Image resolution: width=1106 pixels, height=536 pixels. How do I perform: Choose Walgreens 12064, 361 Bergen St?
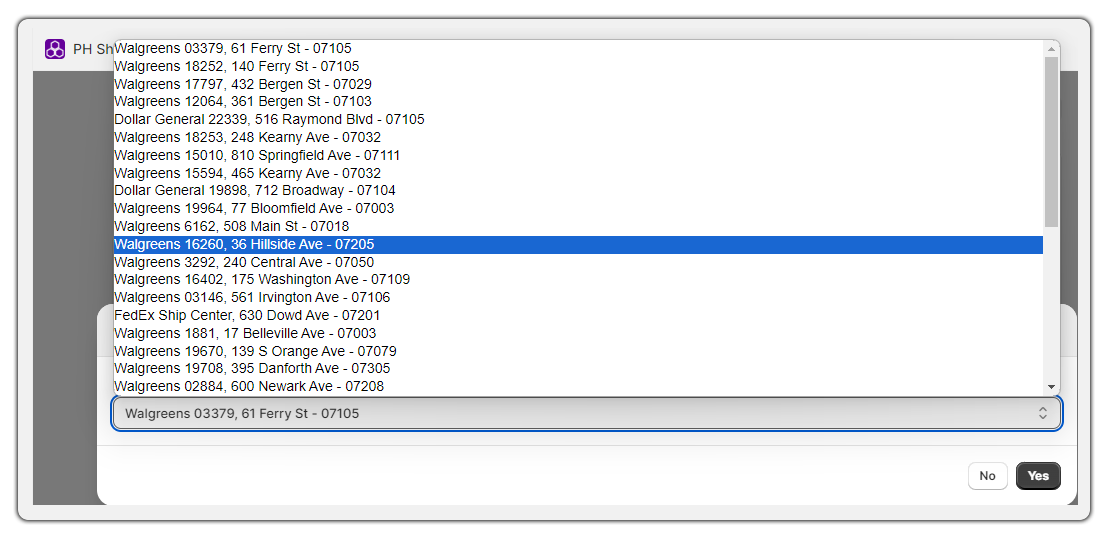click(x=578, y=102)
